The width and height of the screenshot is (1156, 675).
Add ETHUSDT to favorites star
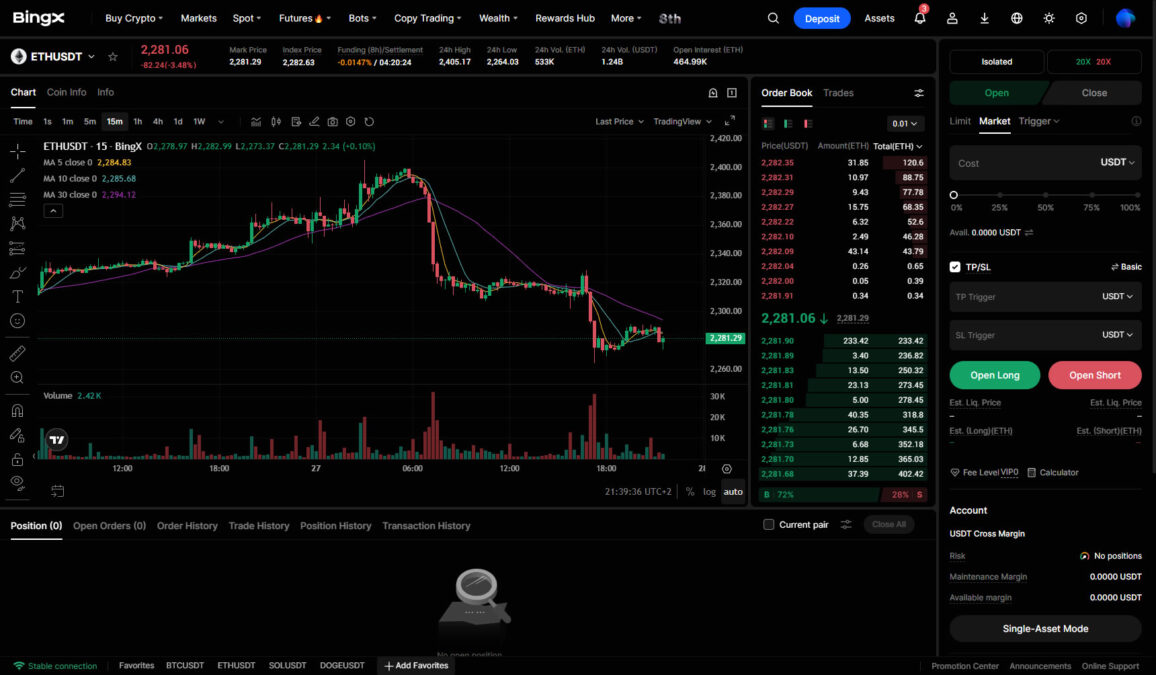(x=113, y=56)
